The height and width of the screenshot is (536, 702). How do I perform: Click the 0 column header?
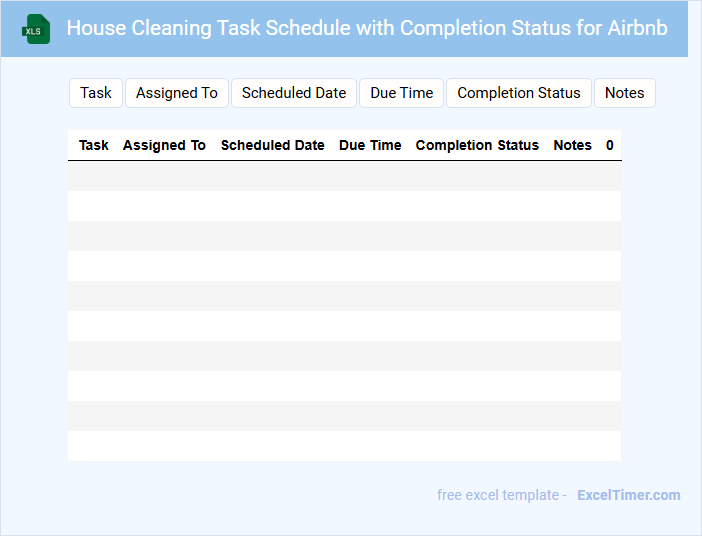pos(610,145)
